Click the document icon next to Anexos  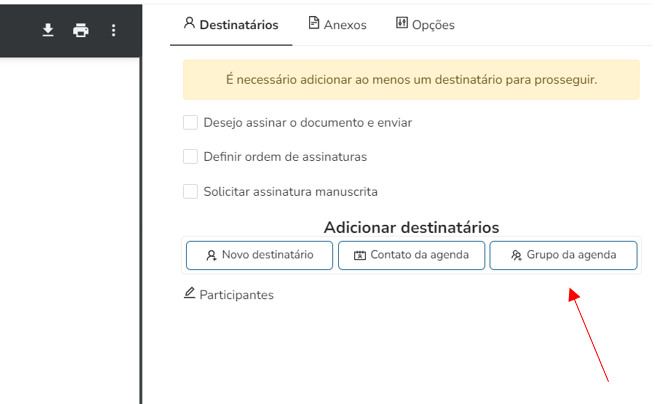[x=314, y=23]
